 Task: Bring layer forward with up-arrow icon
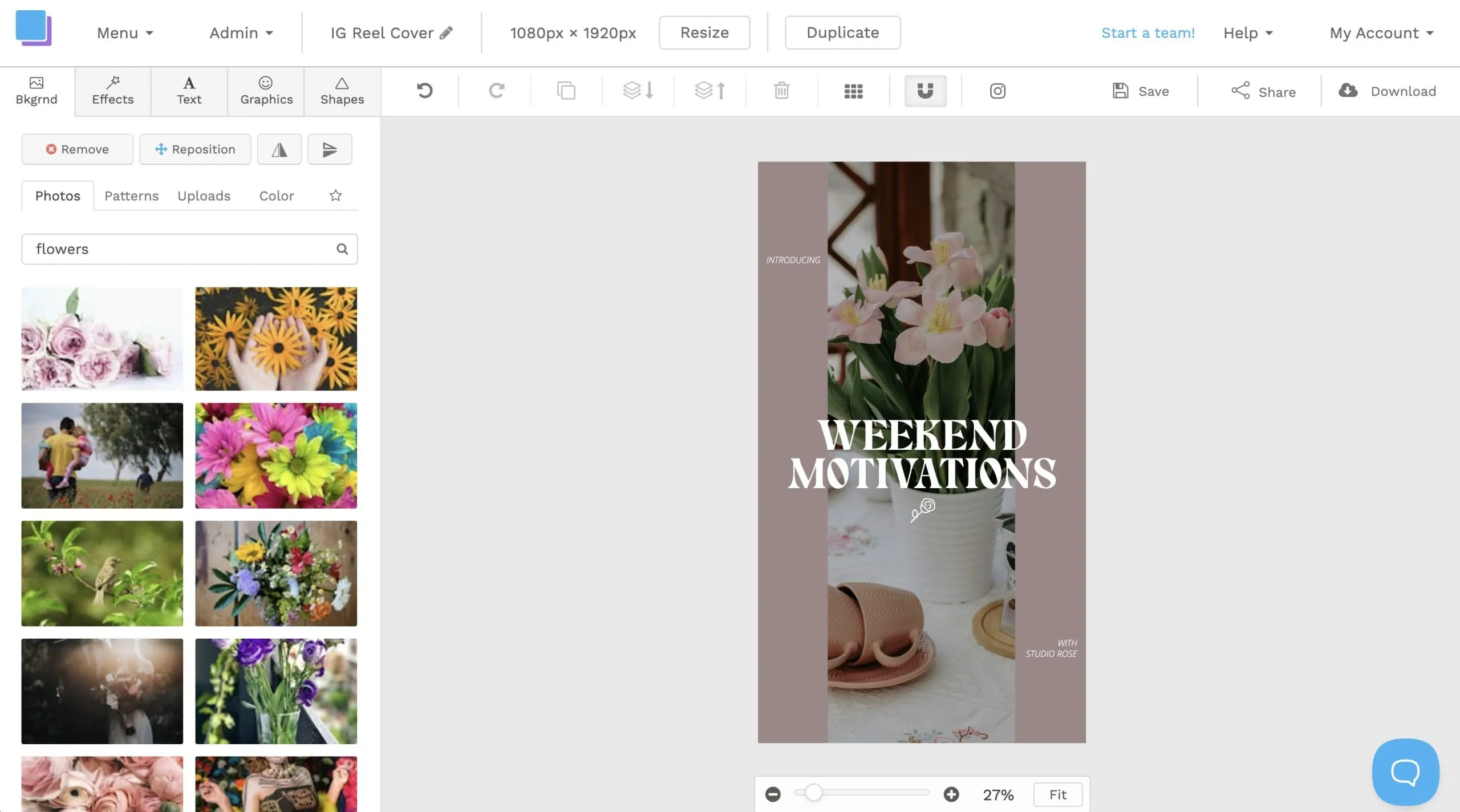pyautogui.click(x=709, y=91)
